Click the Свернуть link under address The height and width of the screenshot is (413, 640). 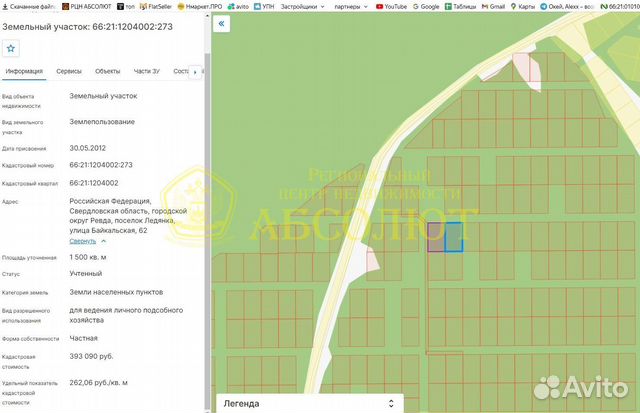tap(83, 241)
